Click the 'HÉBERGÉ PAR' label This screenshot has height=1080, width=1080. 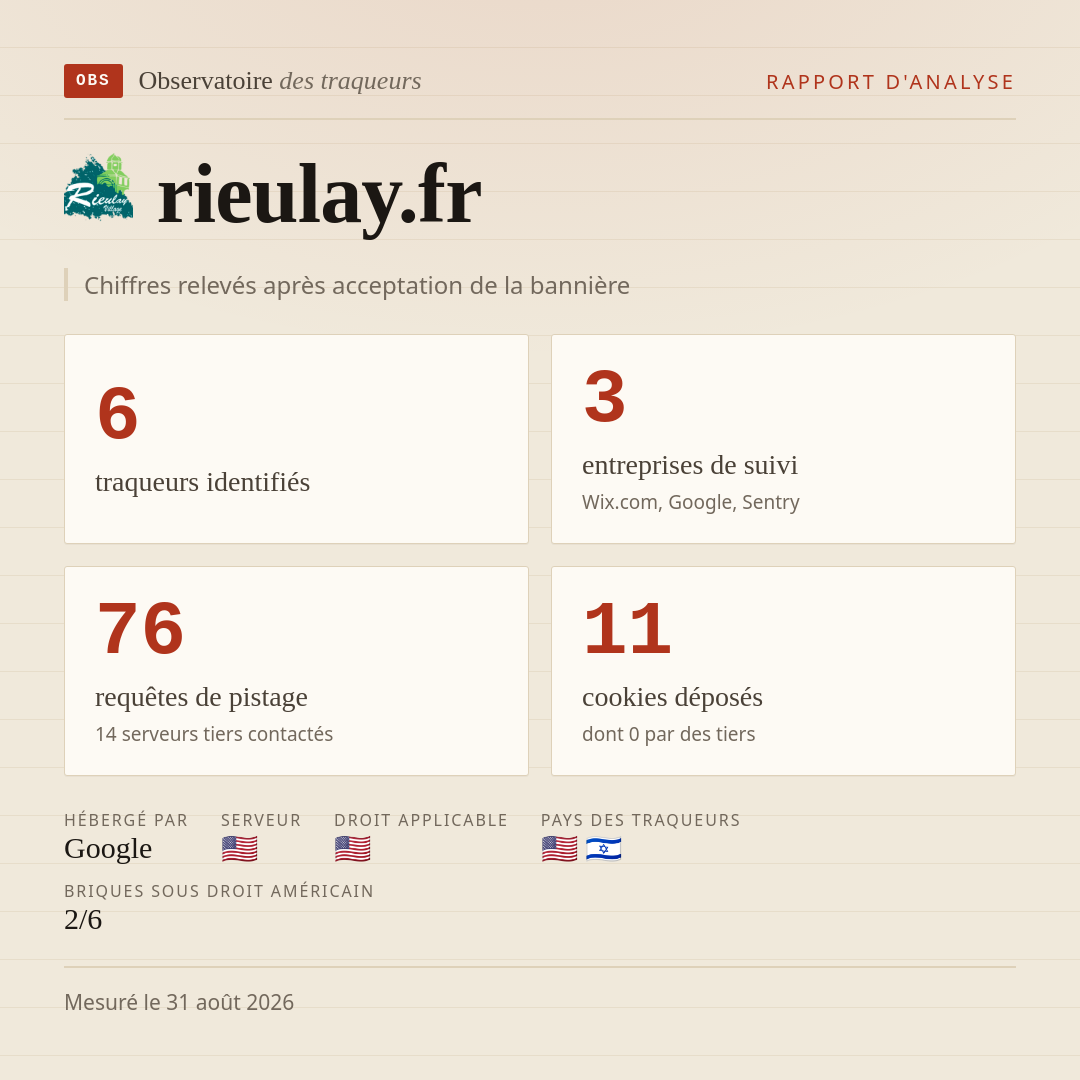126,820
